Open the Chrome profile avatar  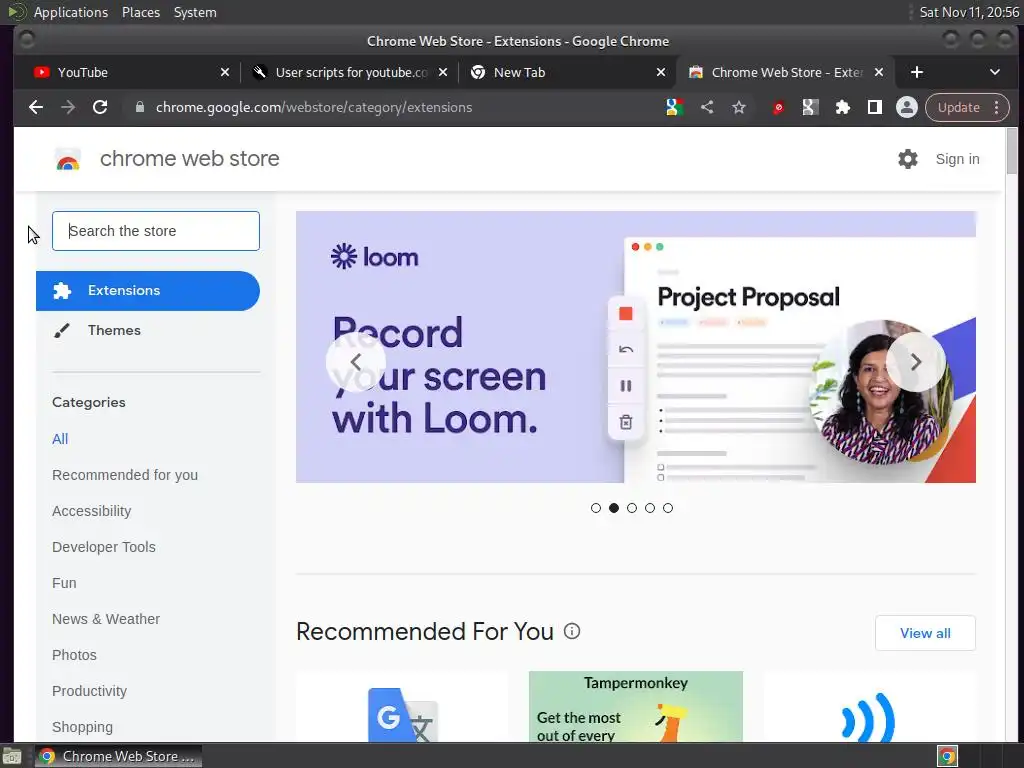[x=906, y=108]
